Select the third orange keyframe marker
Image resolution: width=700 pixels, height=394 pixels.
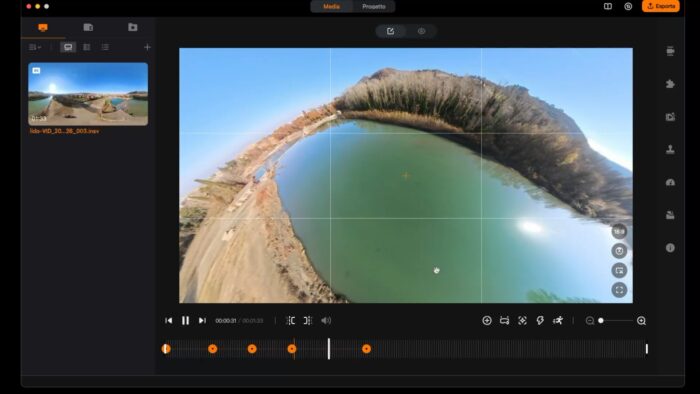coord(252,349)
